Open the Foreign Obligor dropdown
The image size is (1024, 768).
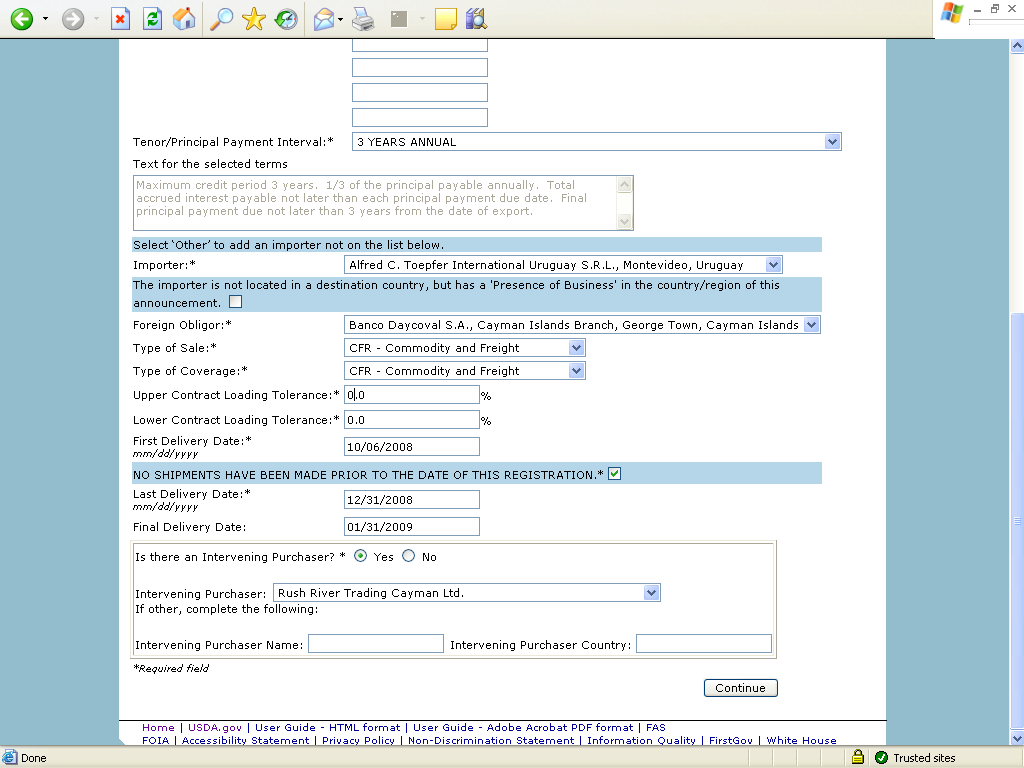pyautogui.click(x=811, y=325)
